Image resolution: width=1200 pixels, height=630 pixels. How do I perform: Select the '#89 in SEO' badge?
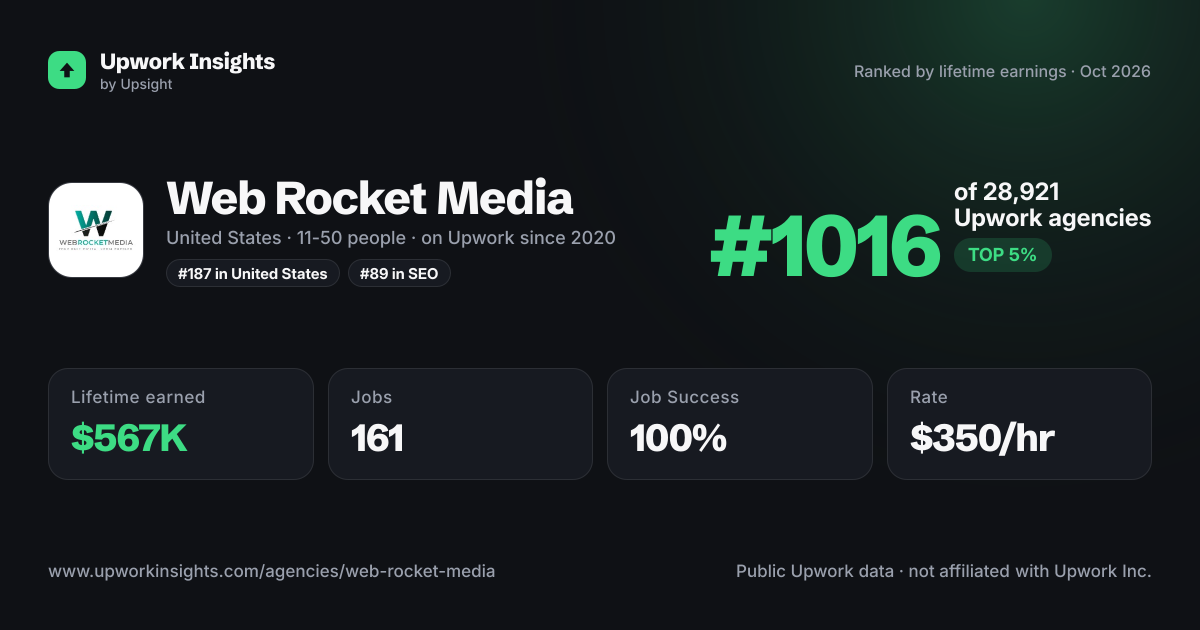coord(399,273)
